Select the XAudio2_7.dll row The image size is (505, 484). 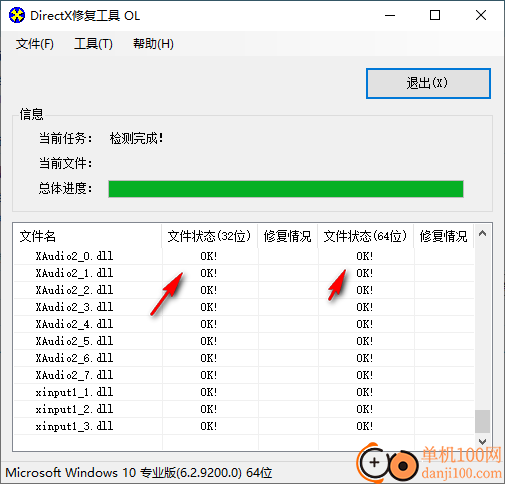tap(244, 375)
